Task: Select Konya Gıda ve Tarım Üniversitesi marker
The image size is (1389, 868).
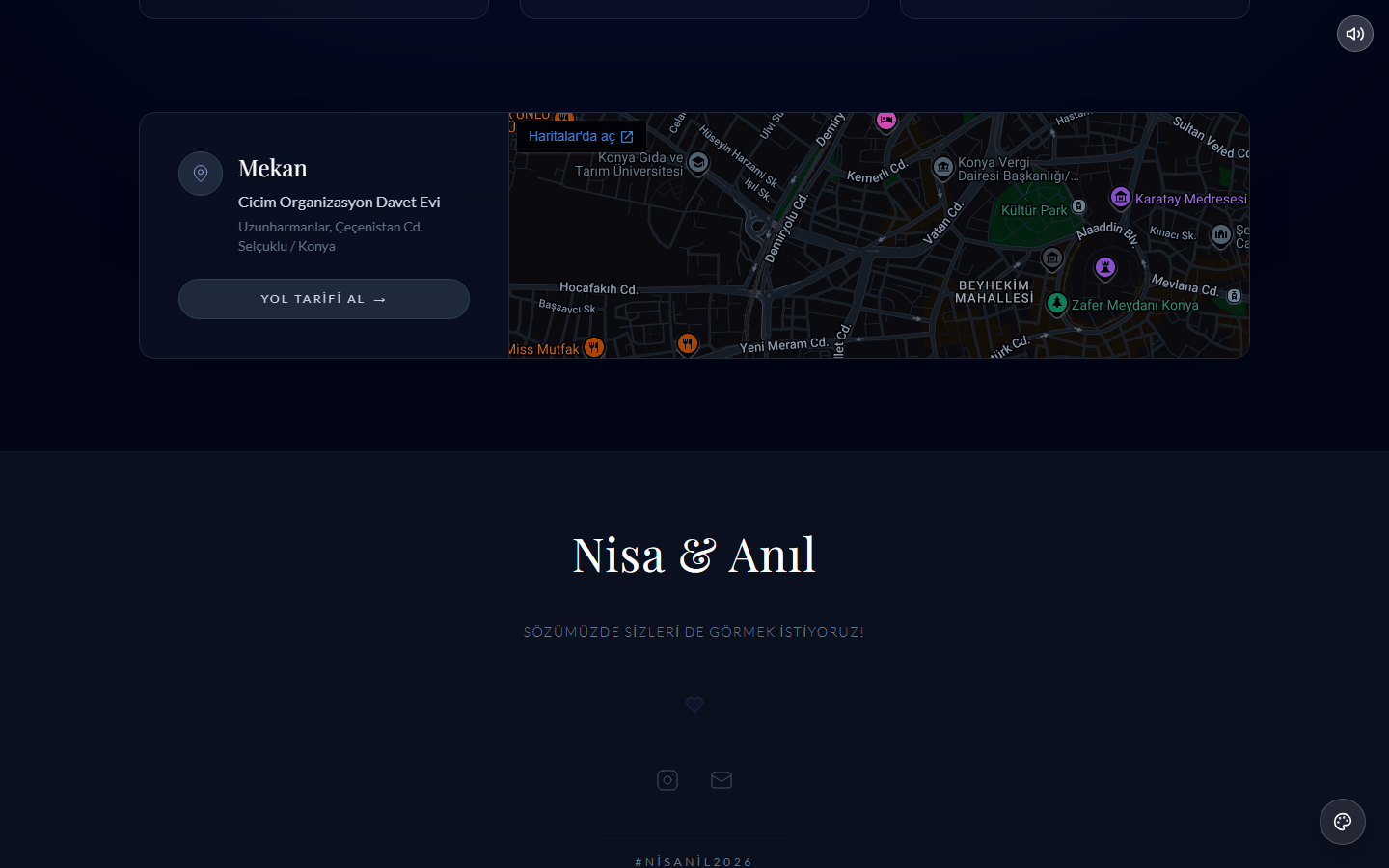Action: click(x=698, y=163)
